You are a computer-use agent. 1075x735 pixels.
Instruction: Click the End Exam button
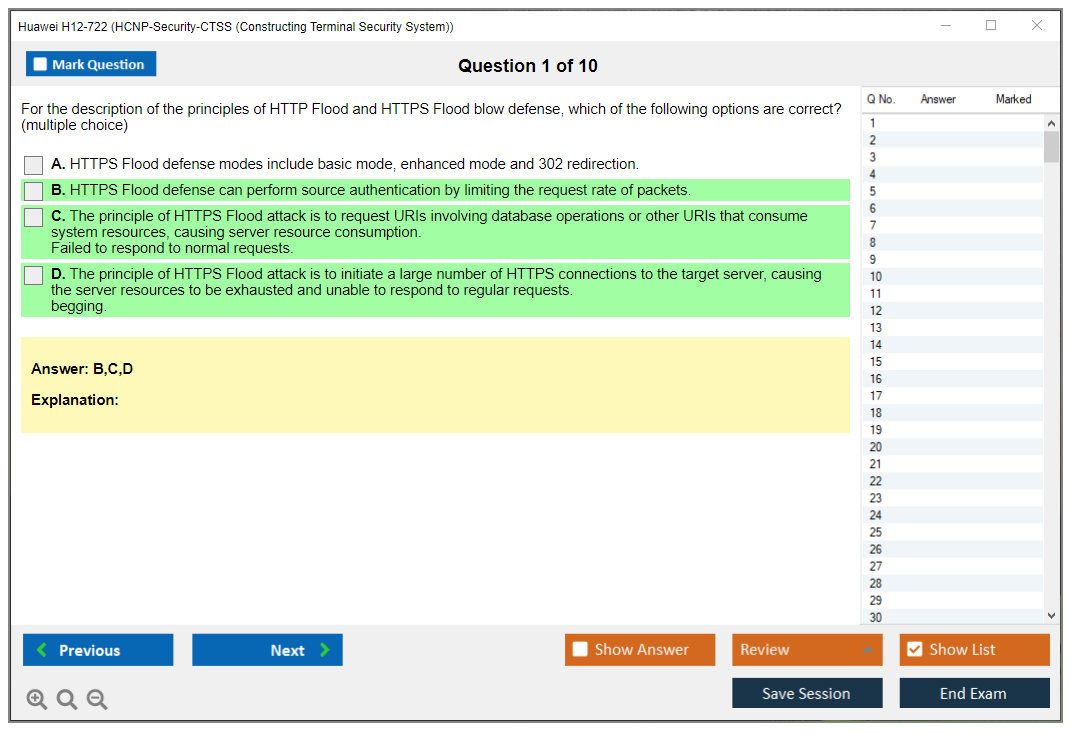click(x=974, y=693)
